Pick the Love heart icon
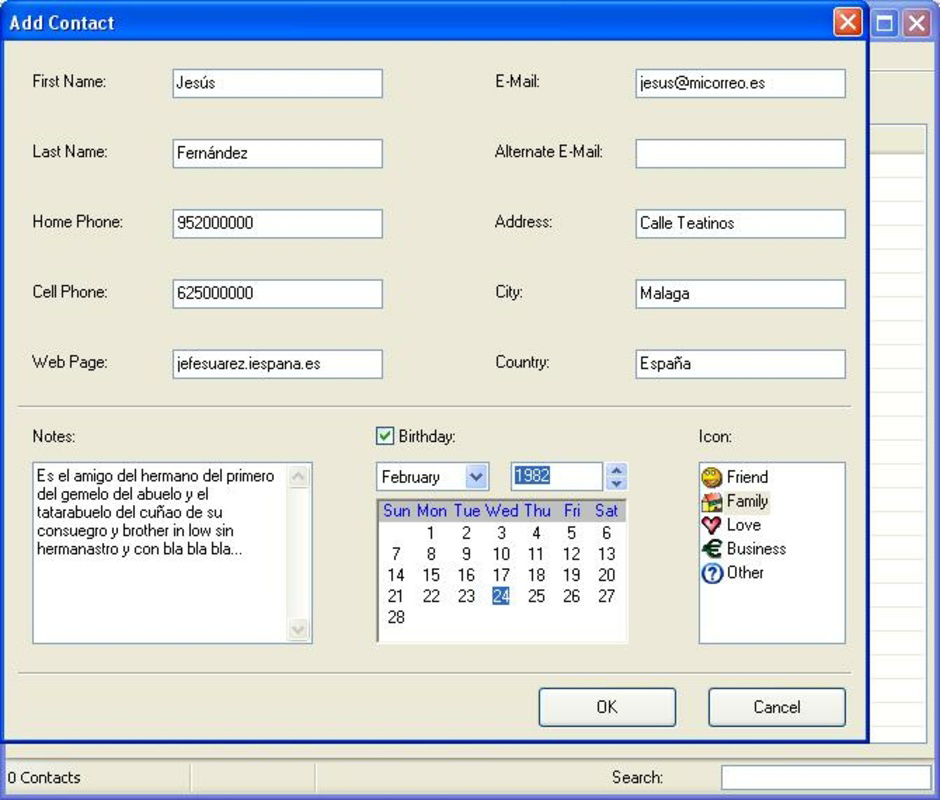940x800 pixels. pyautogui.click(x=712, y=525)
